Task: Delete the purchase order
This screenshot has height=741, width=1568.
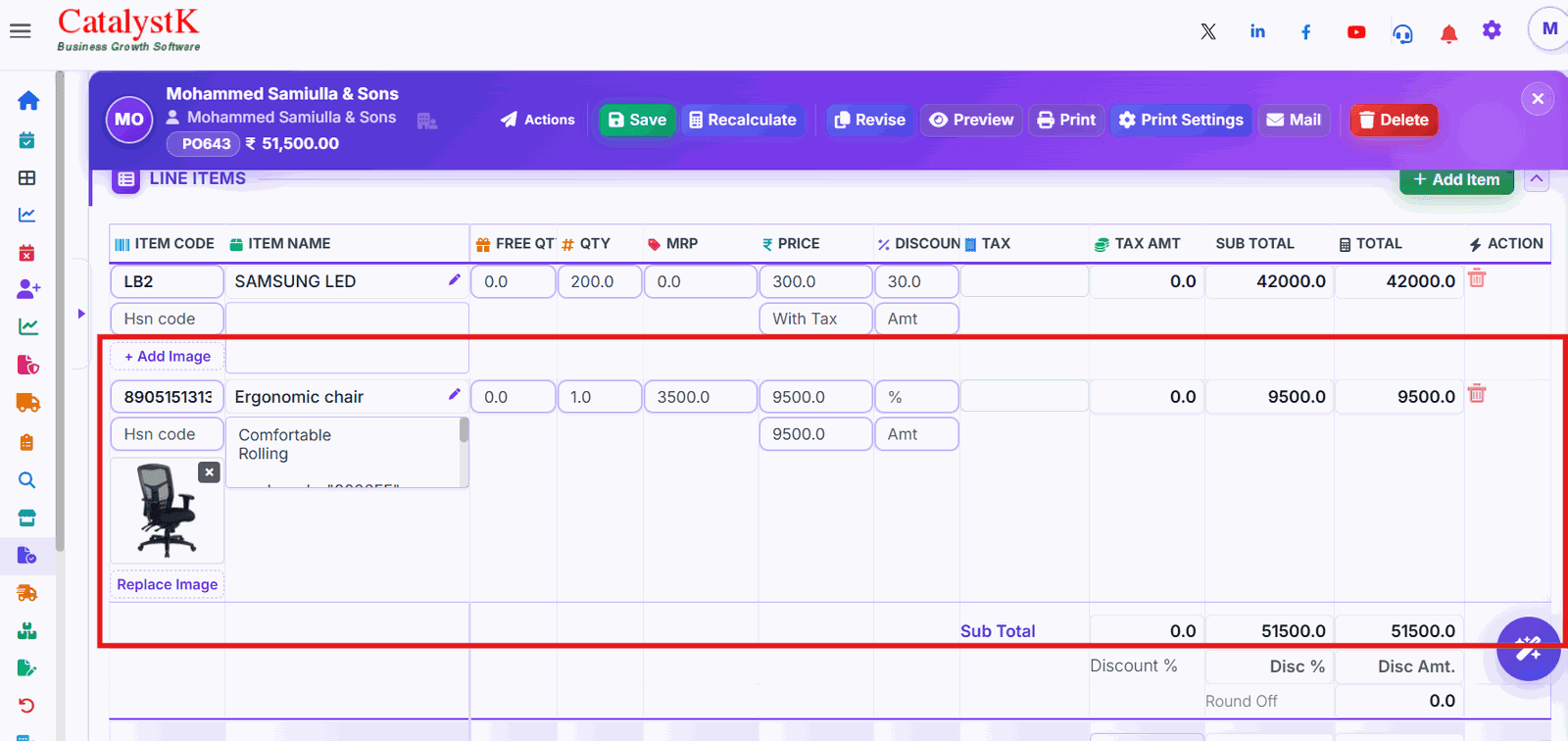Action: [1394, 120]
